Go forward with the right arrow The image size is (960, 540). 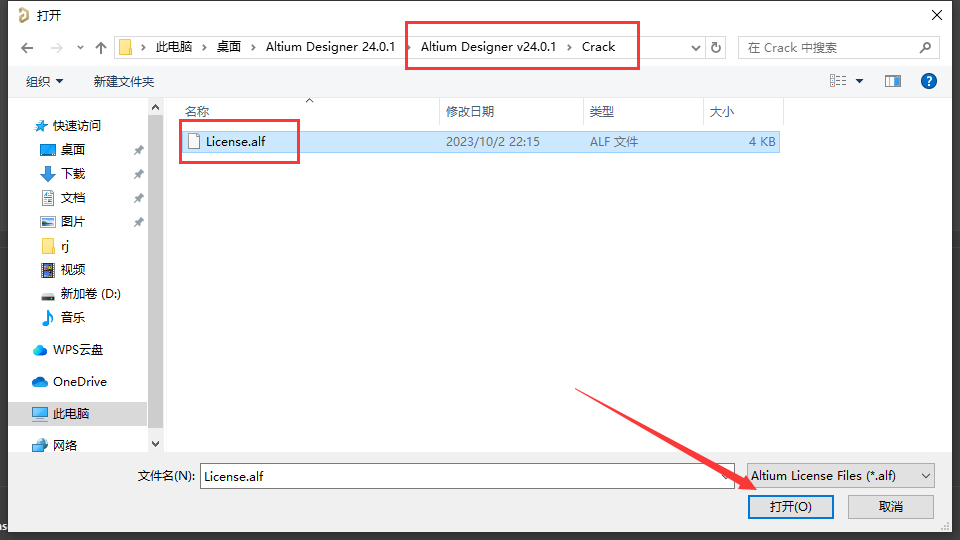pyautogui.click(x=56, y=48)
